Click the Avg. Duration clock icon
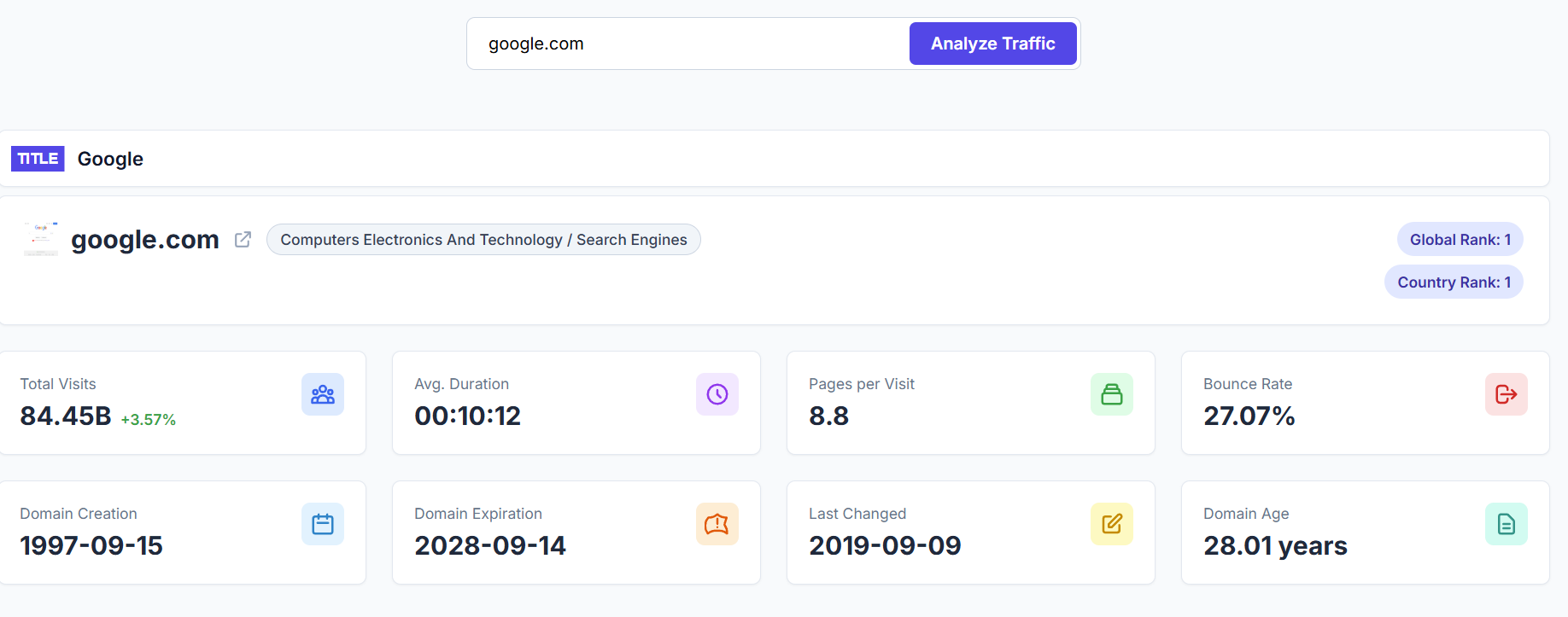 point(717,394)
